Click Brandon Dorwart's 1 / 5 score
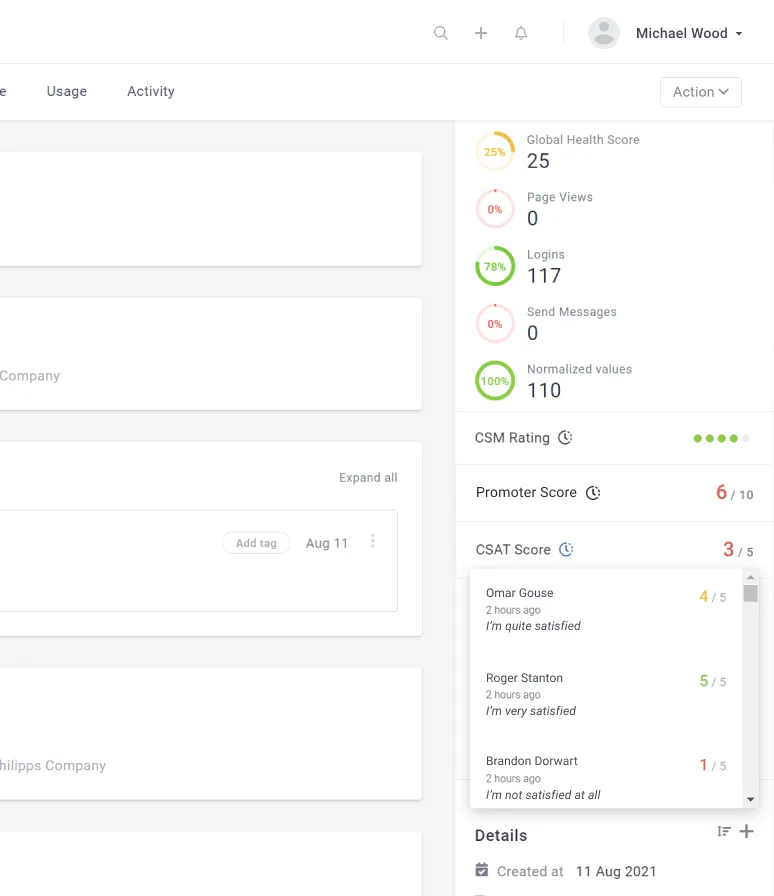This screenshot has height=896, width=774. 713,765
